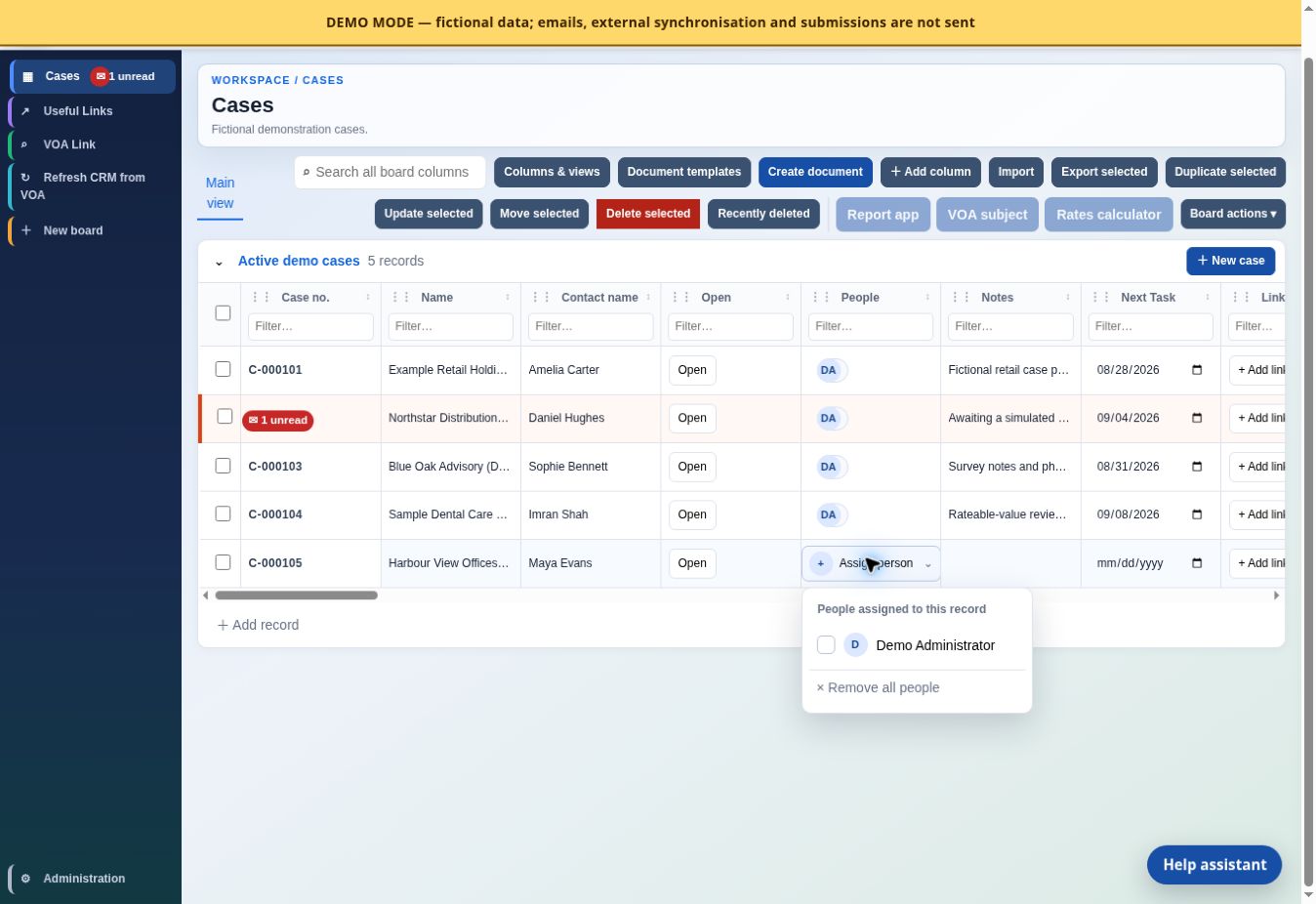Click the sort arrows on the People column

(x=927, y=298)
